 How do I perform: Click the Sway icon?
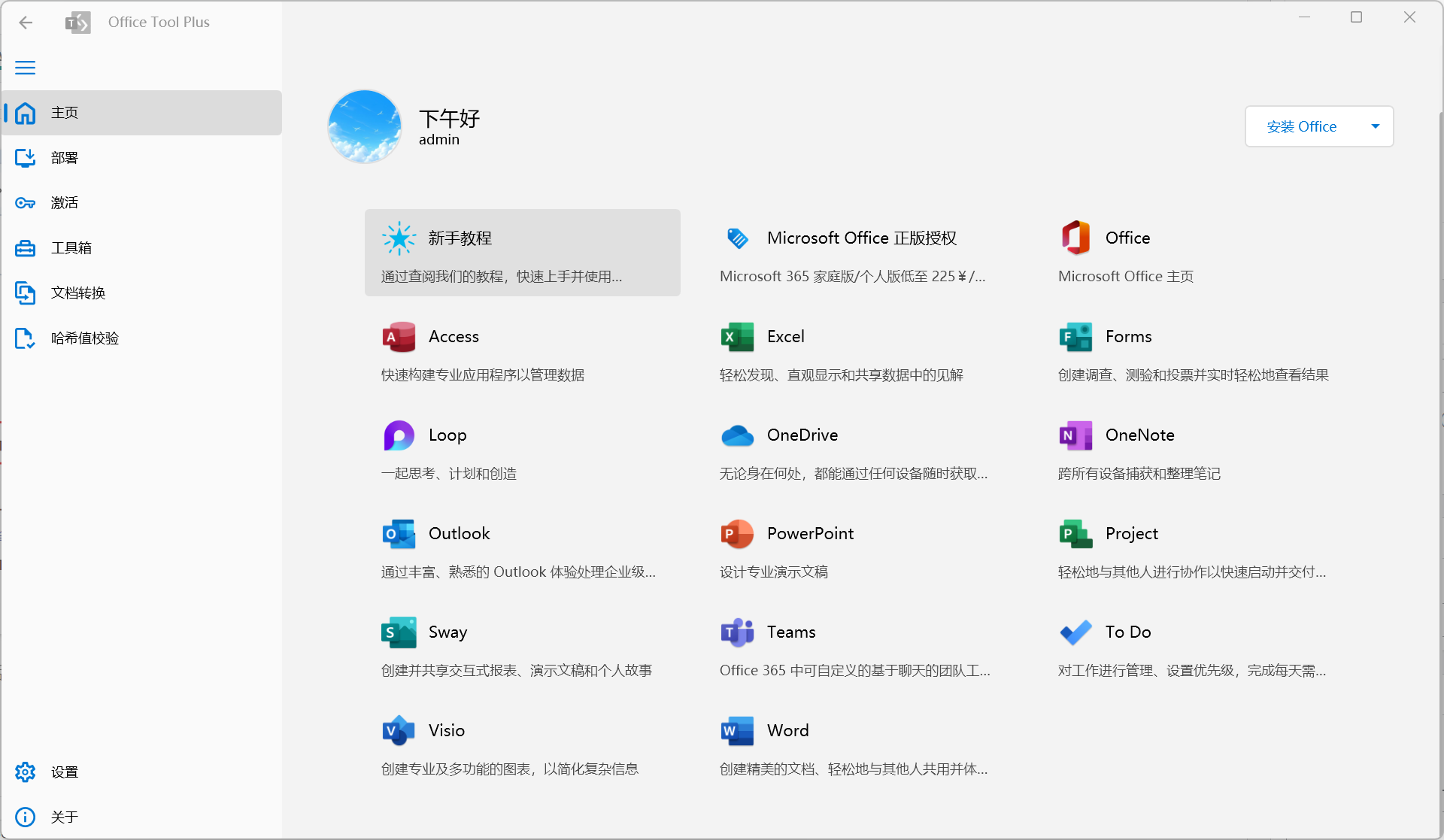click(x=399, y=632)
